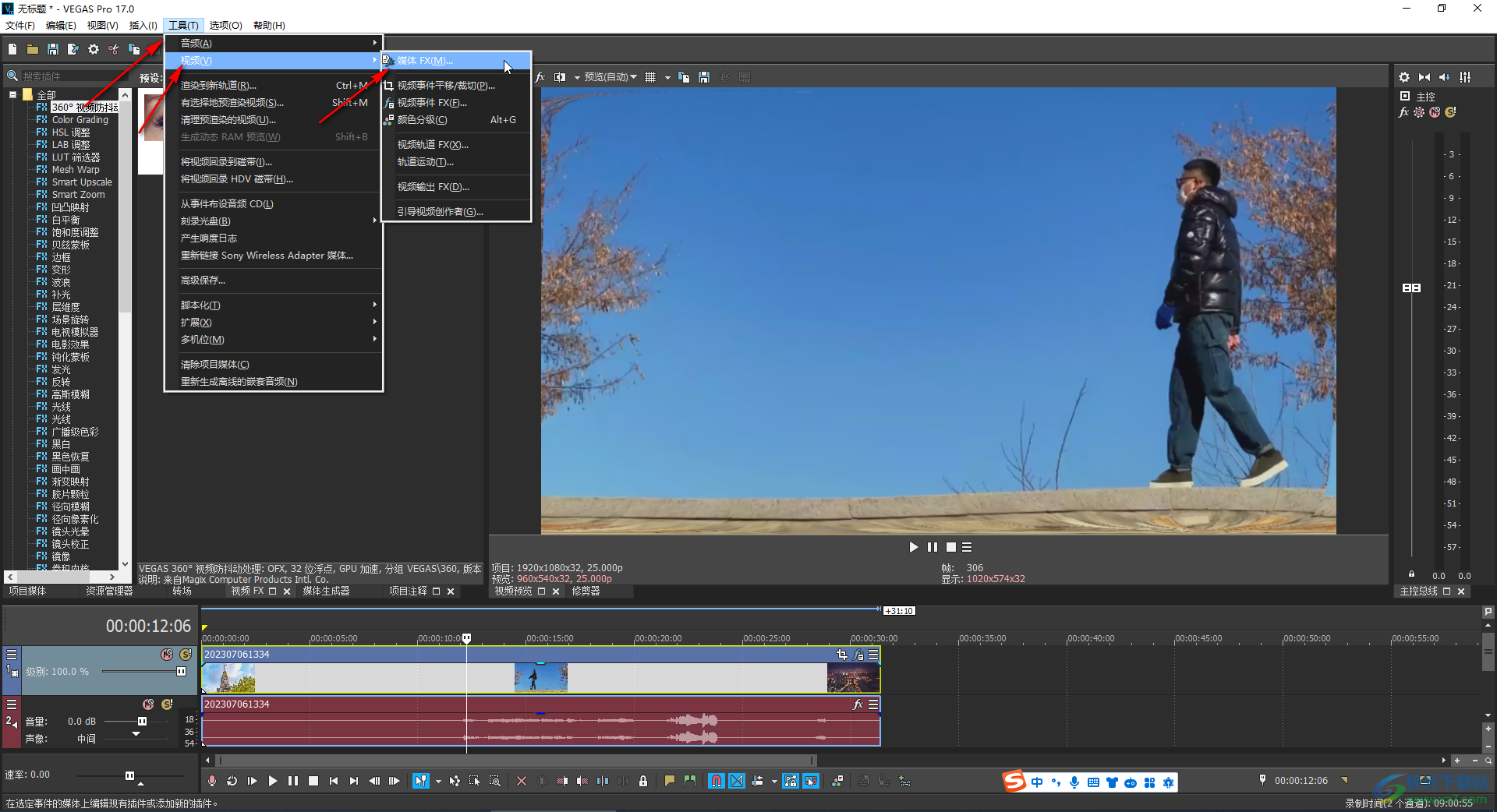
Task: Select 媒体 FX(M)... menu item
Action: 456,61
